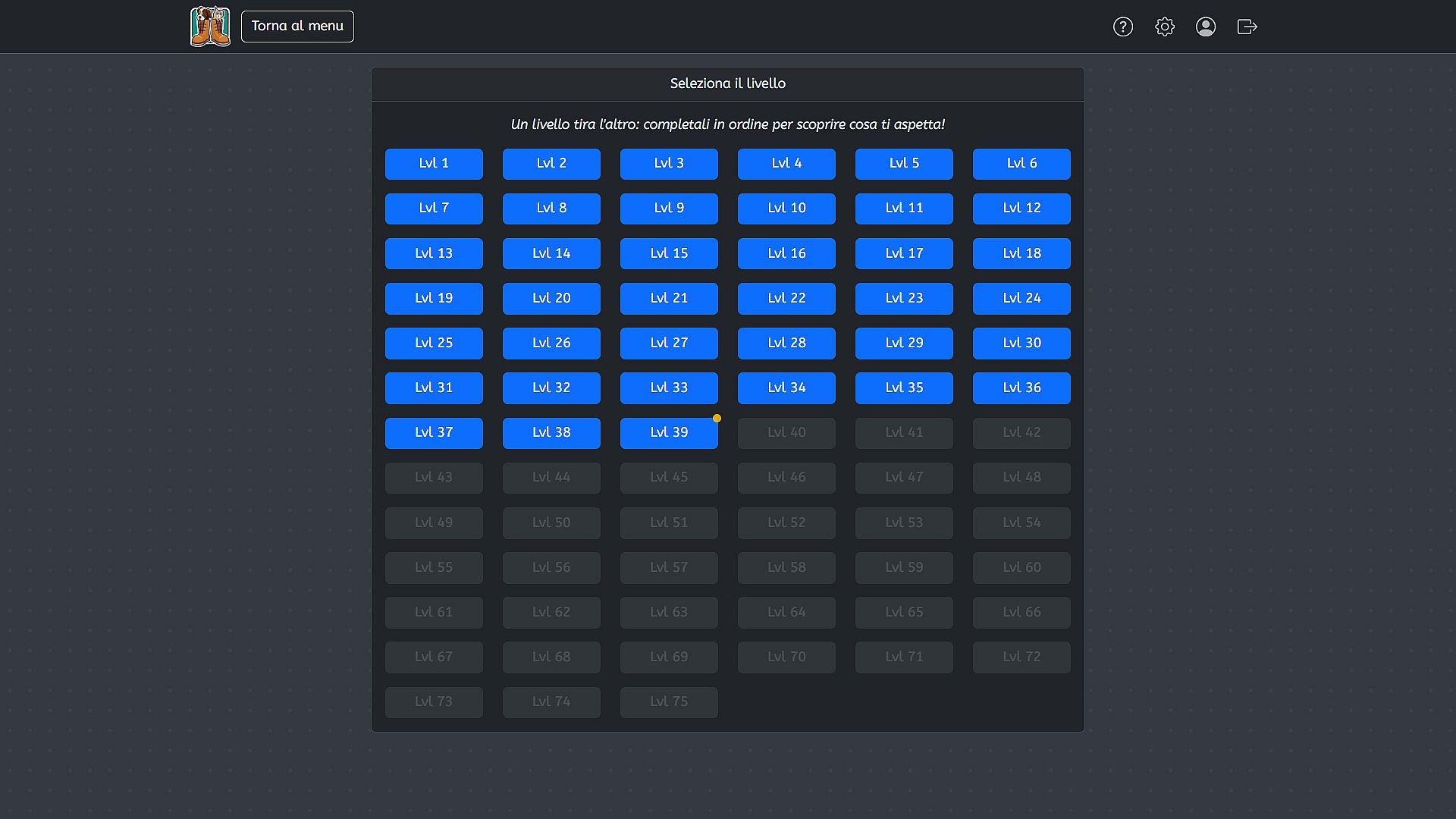Click locked Lvl 57
This screenshot has width=1456, height=819.
click(x=669, y=567)
